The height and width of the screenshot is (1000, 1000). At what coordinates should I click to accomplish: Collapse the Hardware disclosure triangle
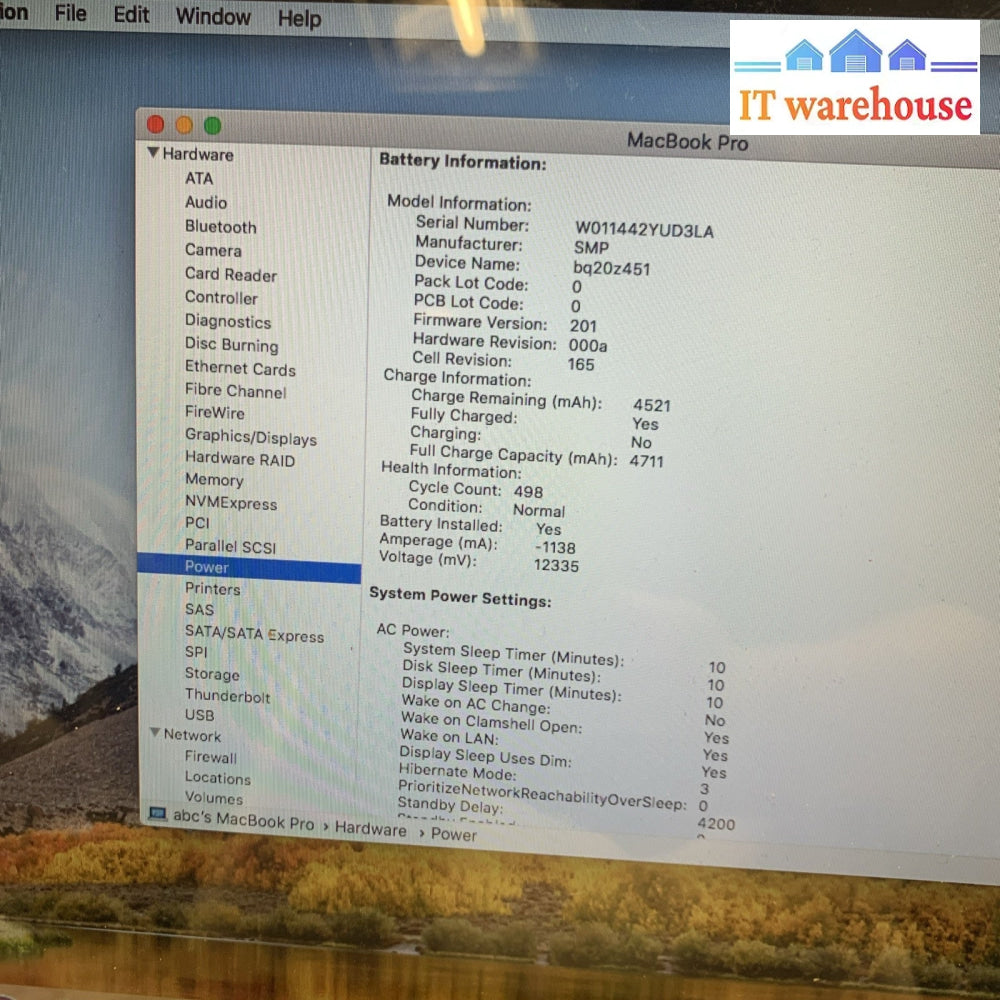153,153
